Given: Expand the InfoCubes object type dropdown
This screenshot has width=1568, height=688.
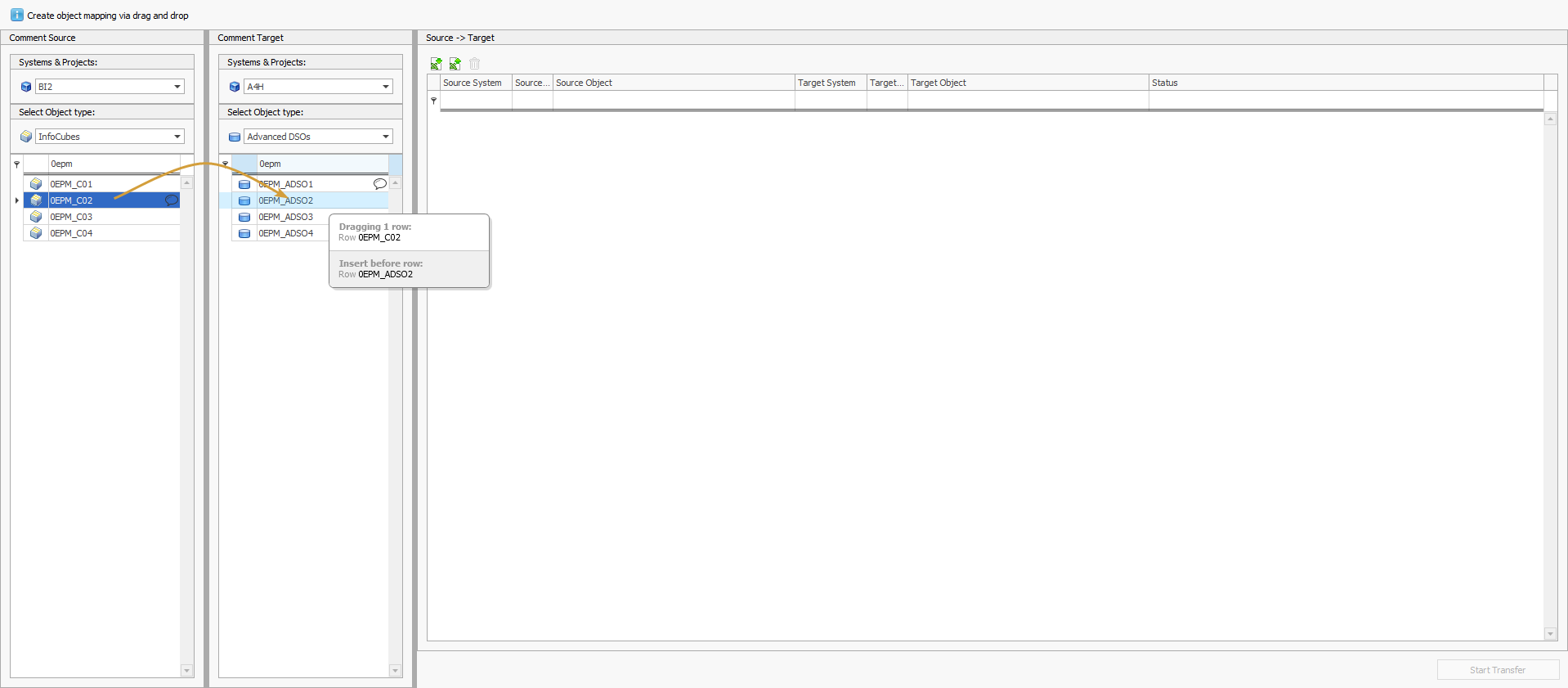Looking at the screenshot, I should coord(177,137).
